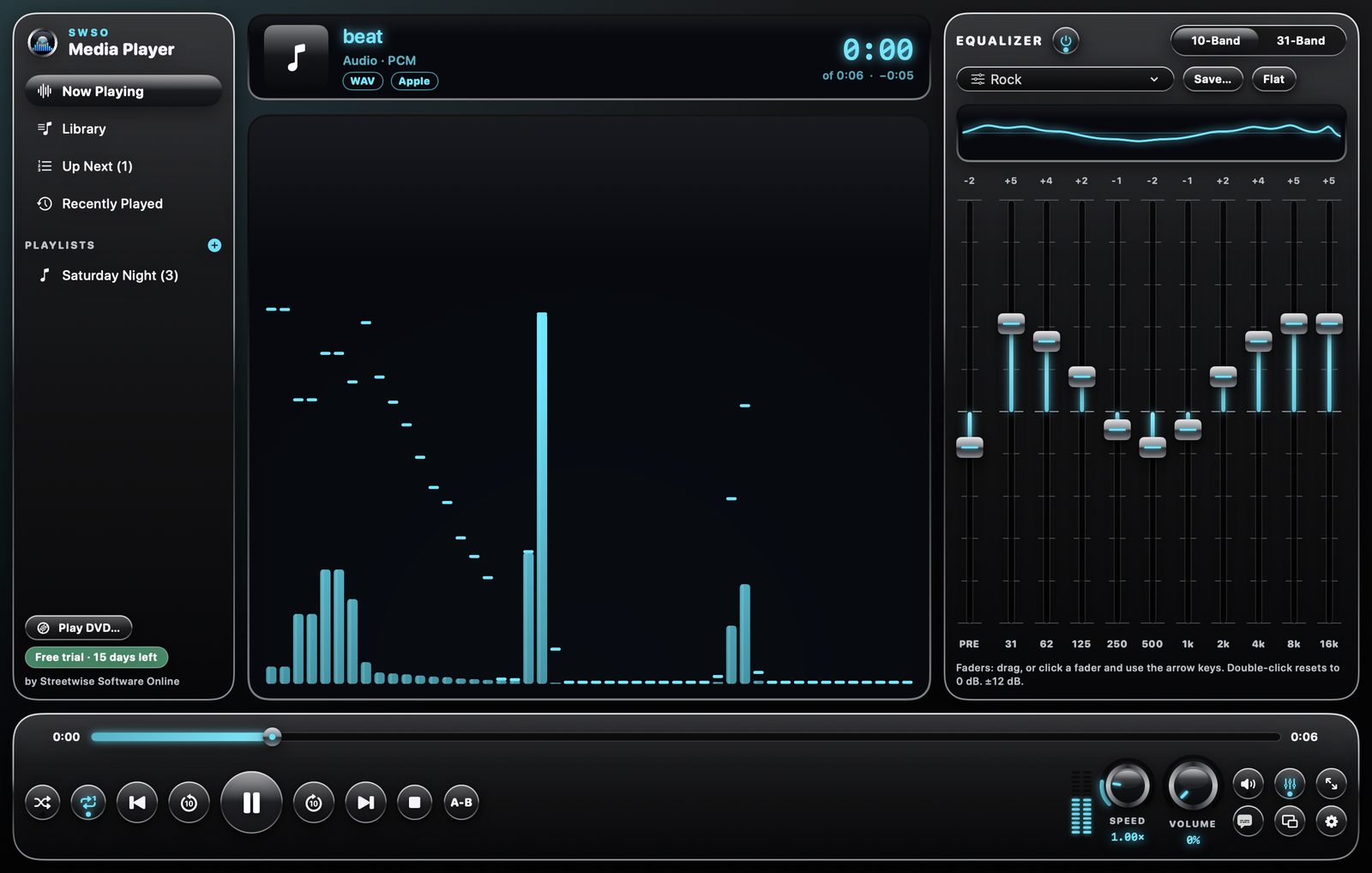Image resolution: width=1372 pixels, height=873 pixels.
Task: Click the music note album artwork
Action: click(x=296, y=57)
